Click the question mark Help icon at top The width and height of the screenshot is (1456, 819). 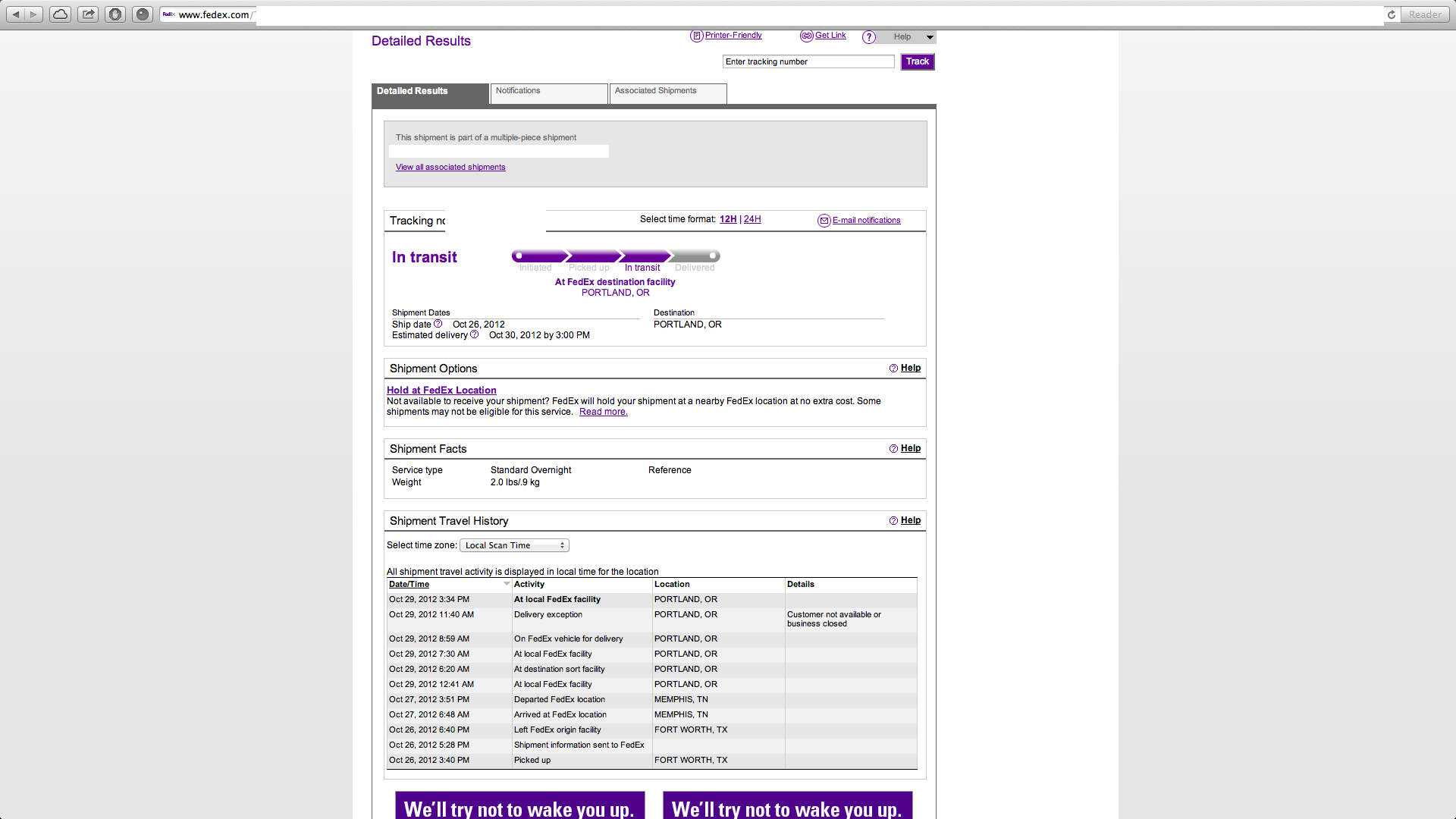869,37
